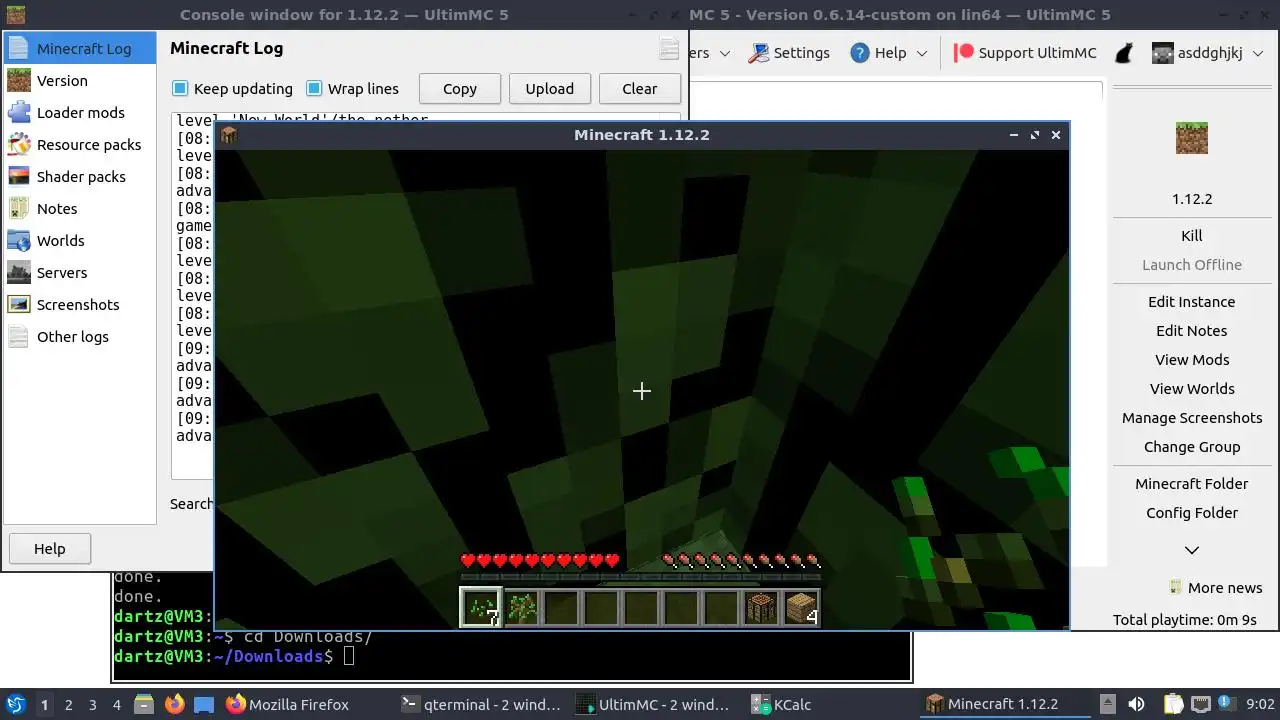The height and width of the screenshot is (720, 1280).
Task: Toggle Keep updating checkbox
Action: [x=180, y=89]
